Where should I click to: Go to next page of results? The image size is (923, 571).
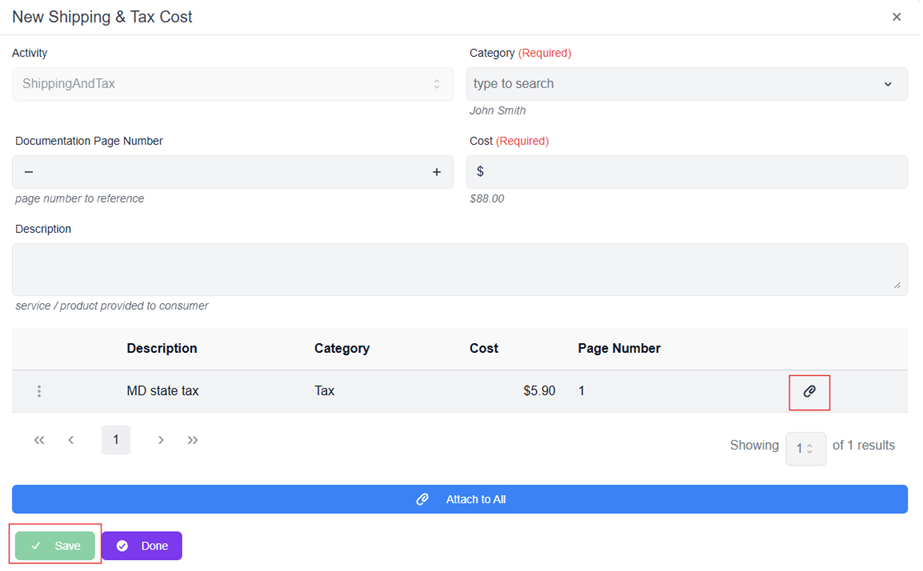click(x=161, y=440)
